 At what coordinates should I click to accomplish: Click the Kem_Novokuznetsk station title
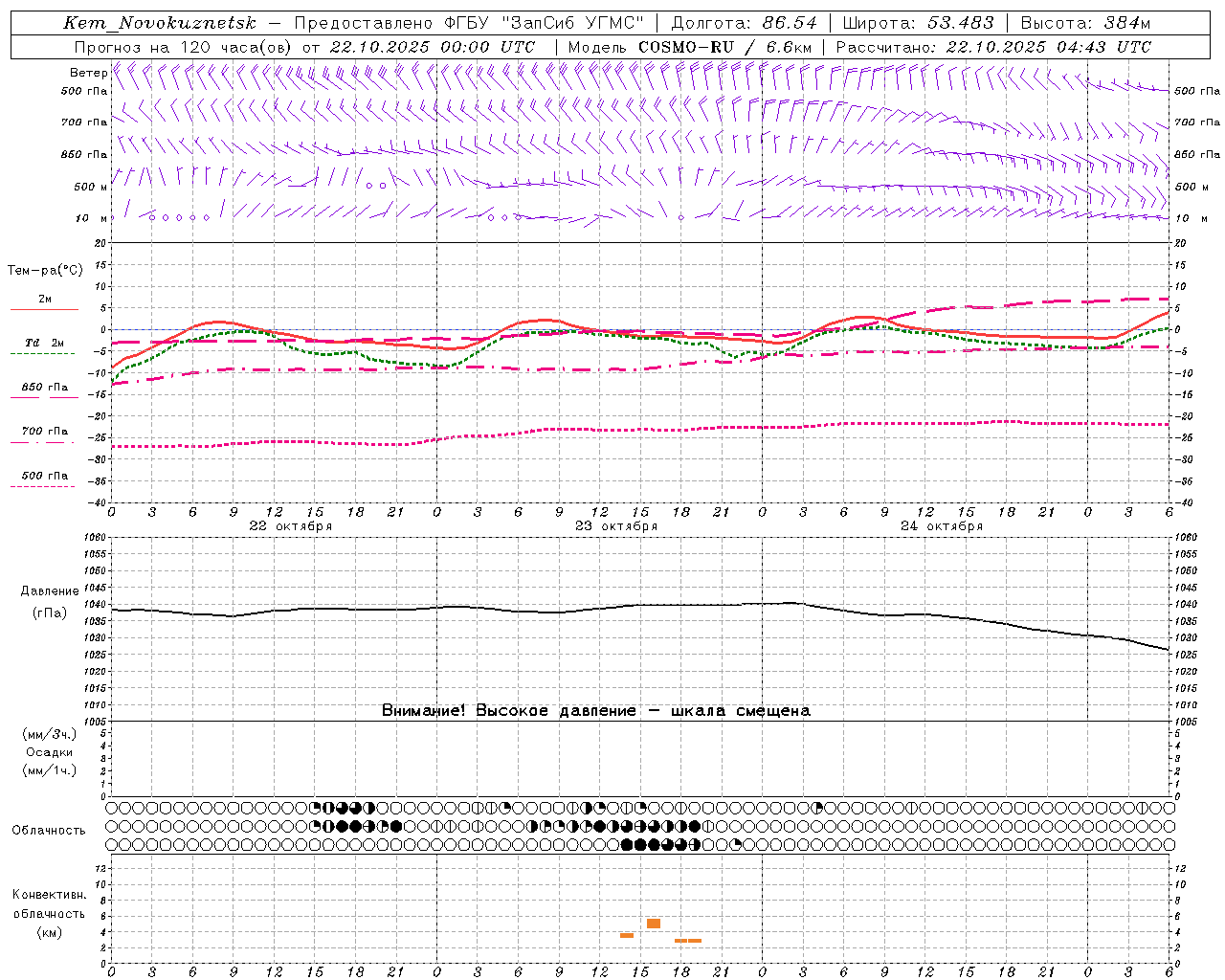click(160, 23)
